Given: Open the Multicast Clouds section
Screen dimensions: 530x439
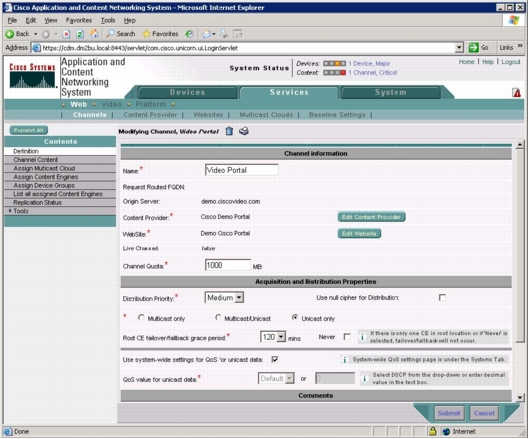Looking at the screenshot, I should pos(266,115).
